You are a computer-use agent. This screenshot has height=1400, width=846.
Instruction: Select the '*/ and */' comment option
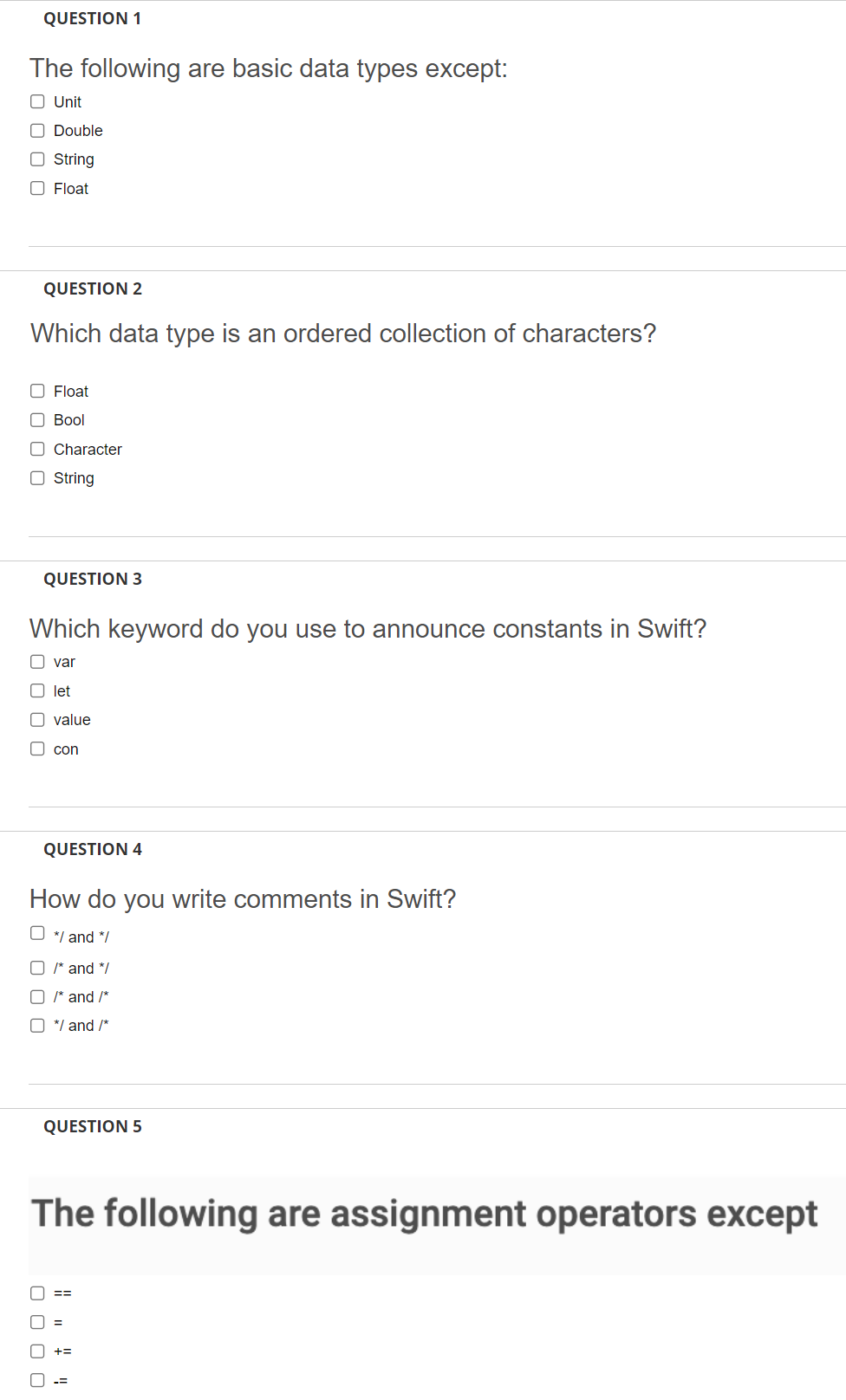tap(37, 933)
